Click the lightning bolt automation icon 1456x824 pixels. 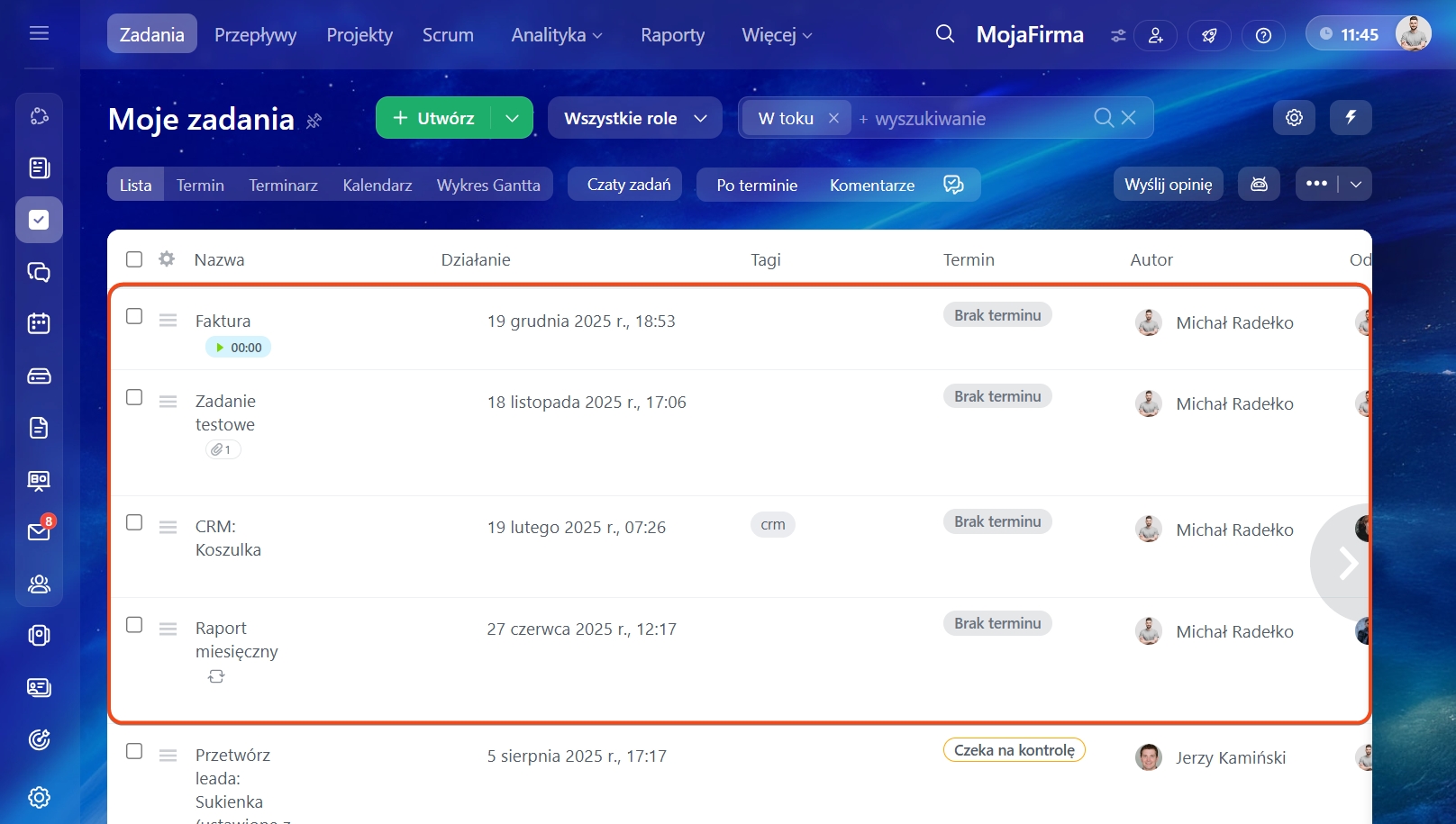[x=1350, y=118]
